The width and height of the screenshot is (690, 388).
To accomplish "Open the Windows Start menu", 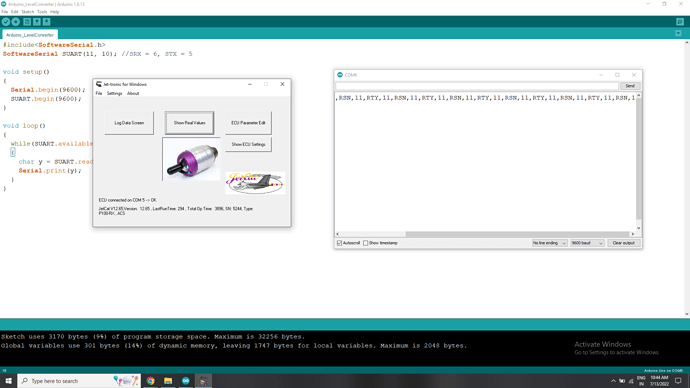I will 8,381.
